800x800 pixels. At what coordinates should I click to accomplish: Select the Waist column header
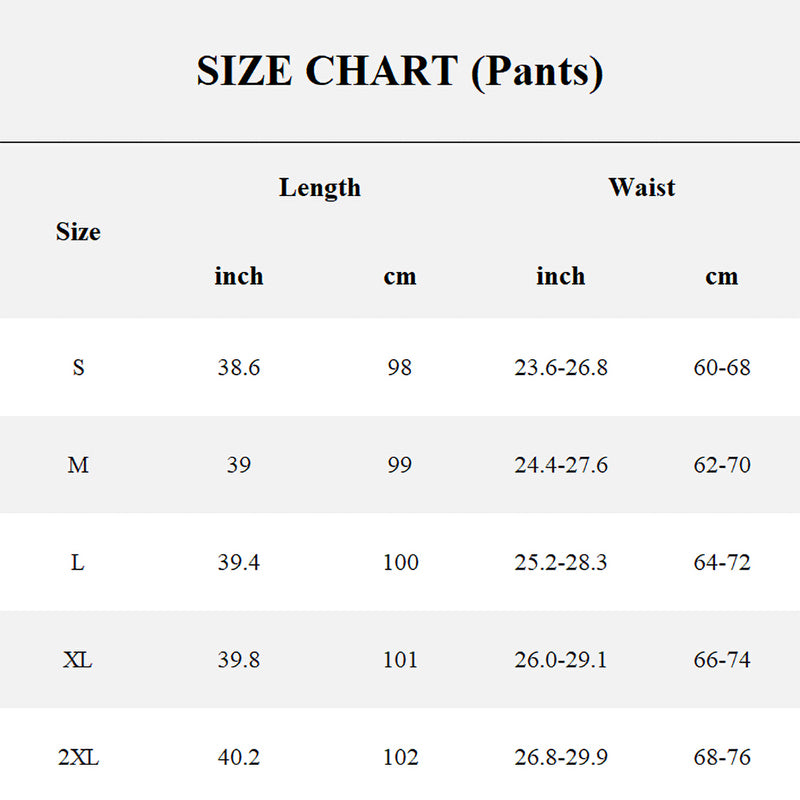(641, 187)
